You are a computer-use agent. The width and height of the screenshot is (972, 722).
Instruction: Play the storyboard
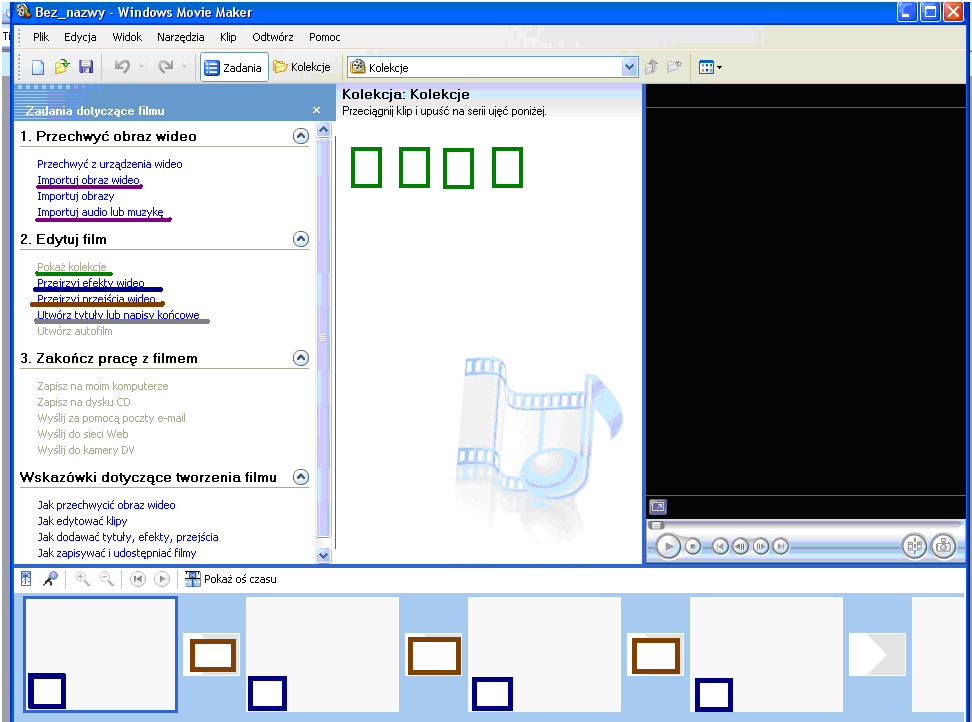(x=162, y=579)
